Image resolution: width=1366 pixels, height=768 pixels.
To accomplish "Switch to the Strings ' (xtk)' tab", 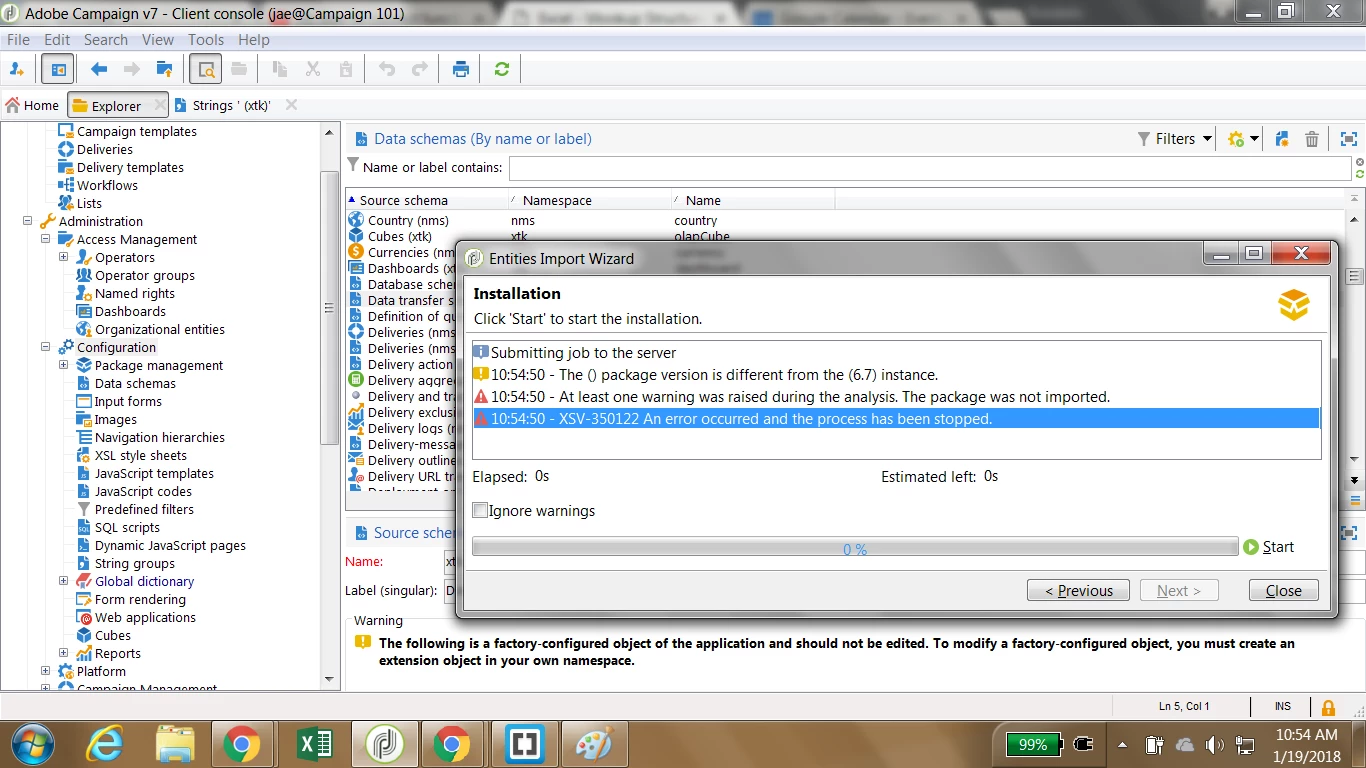I will point(231,105).
